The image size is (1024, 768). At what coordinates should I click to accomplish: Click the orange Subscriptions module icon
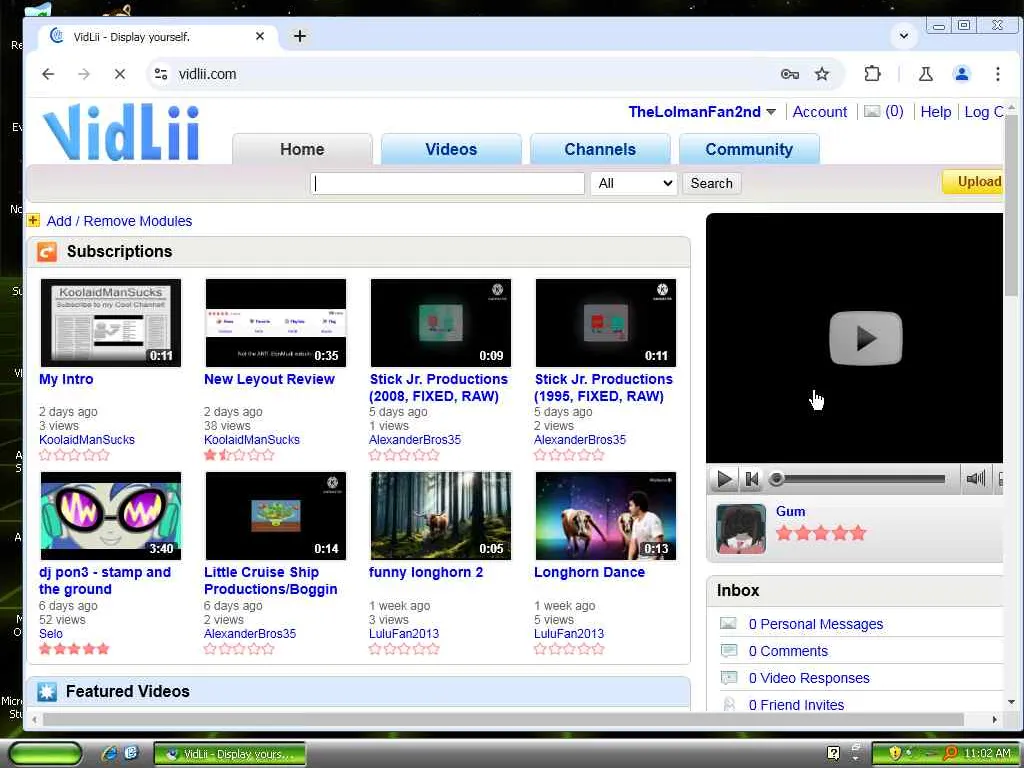(47, 251)
